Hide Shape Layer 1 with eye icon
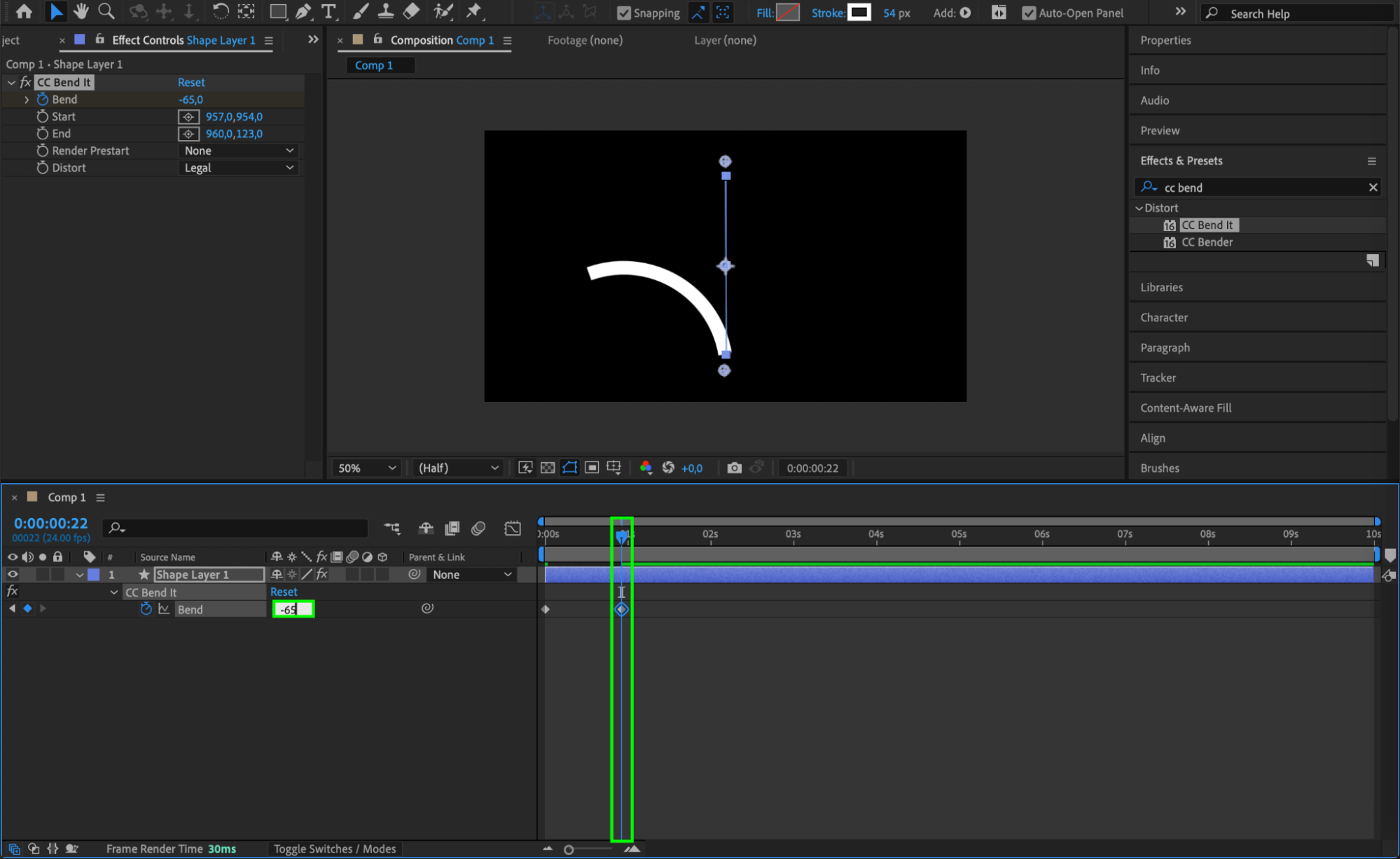Viewport: 1400px width, 859px height. point(12,574)
